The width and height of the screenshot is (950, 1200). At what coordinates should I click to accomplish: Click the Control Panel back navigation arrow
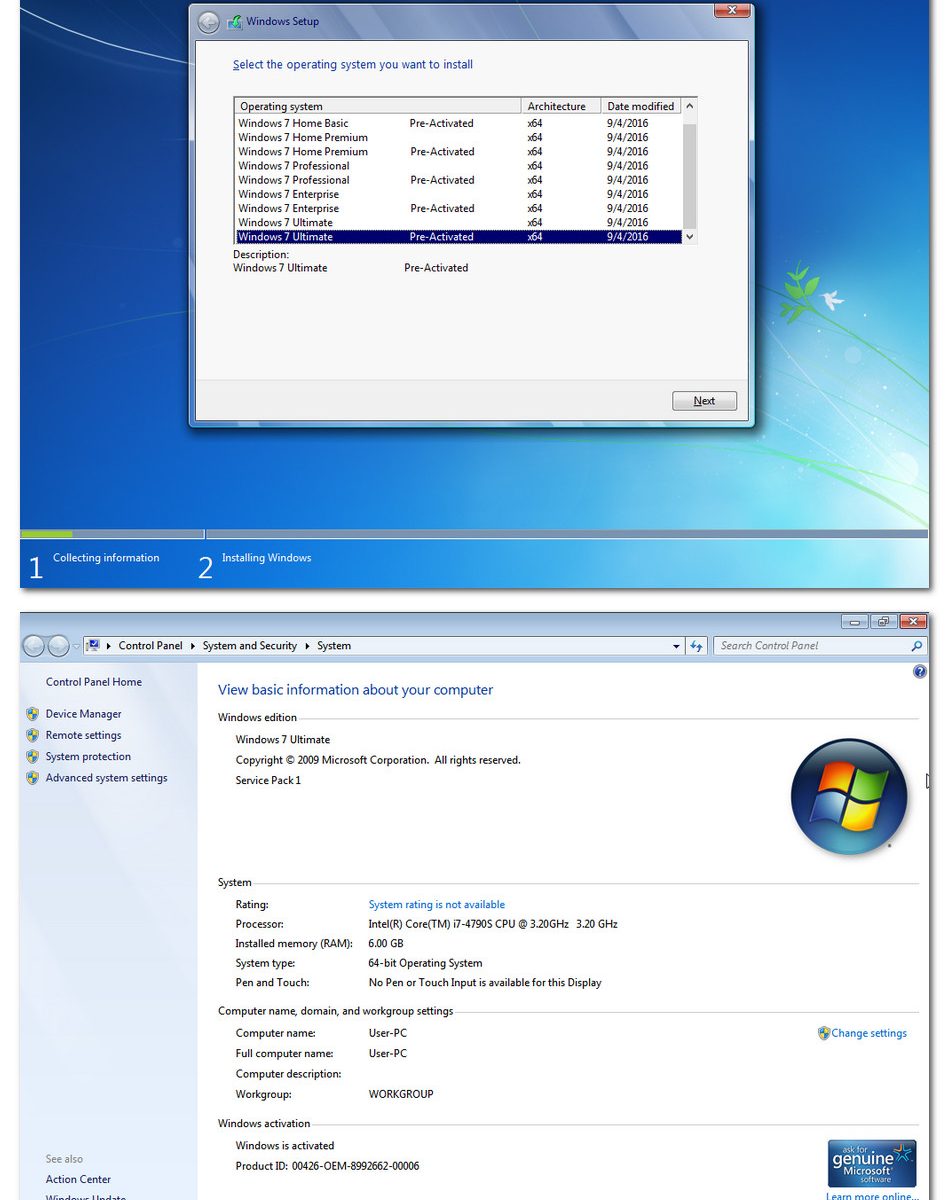click(x=34, y=646)
